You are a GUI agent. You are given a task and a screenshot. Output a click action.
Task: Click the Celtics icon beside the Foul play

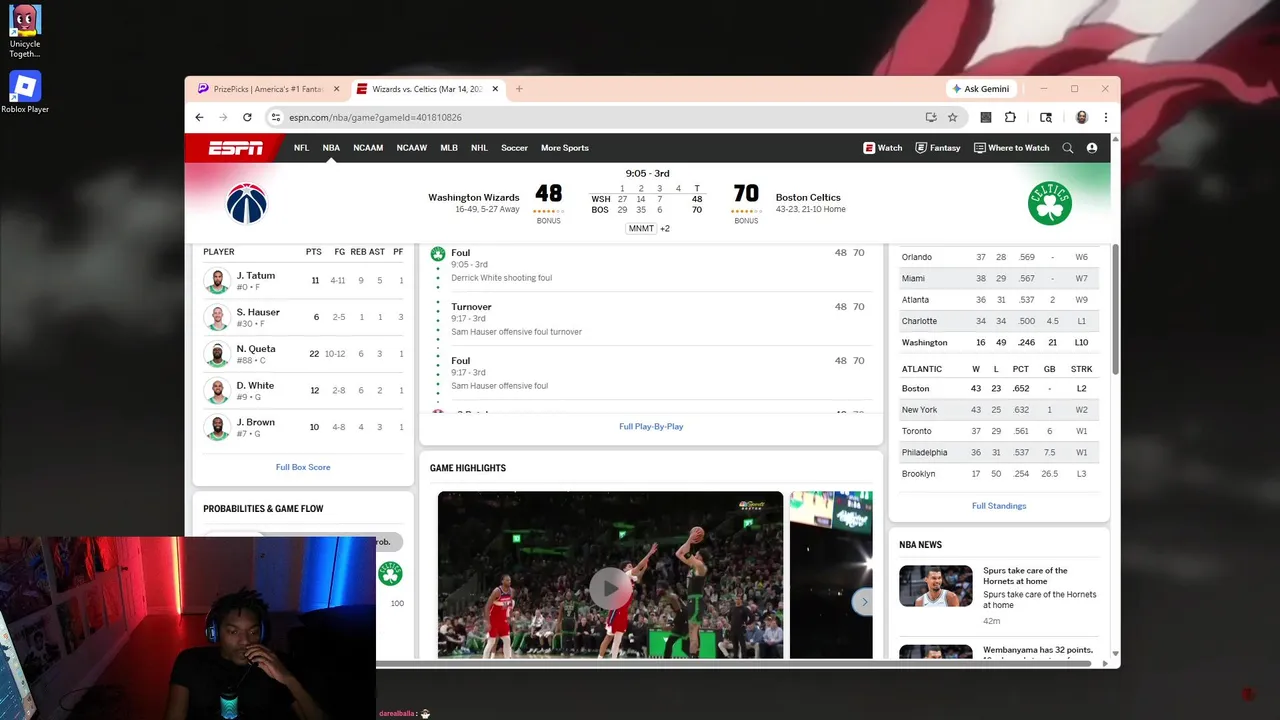pos(437,254)
